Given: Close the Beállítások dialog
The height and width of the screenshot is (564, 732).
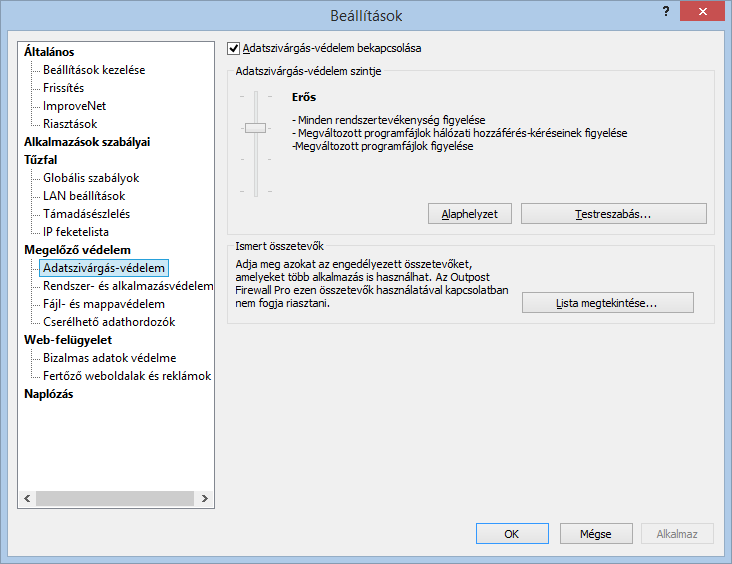Looking at the screenshot, I should point(702,12).
